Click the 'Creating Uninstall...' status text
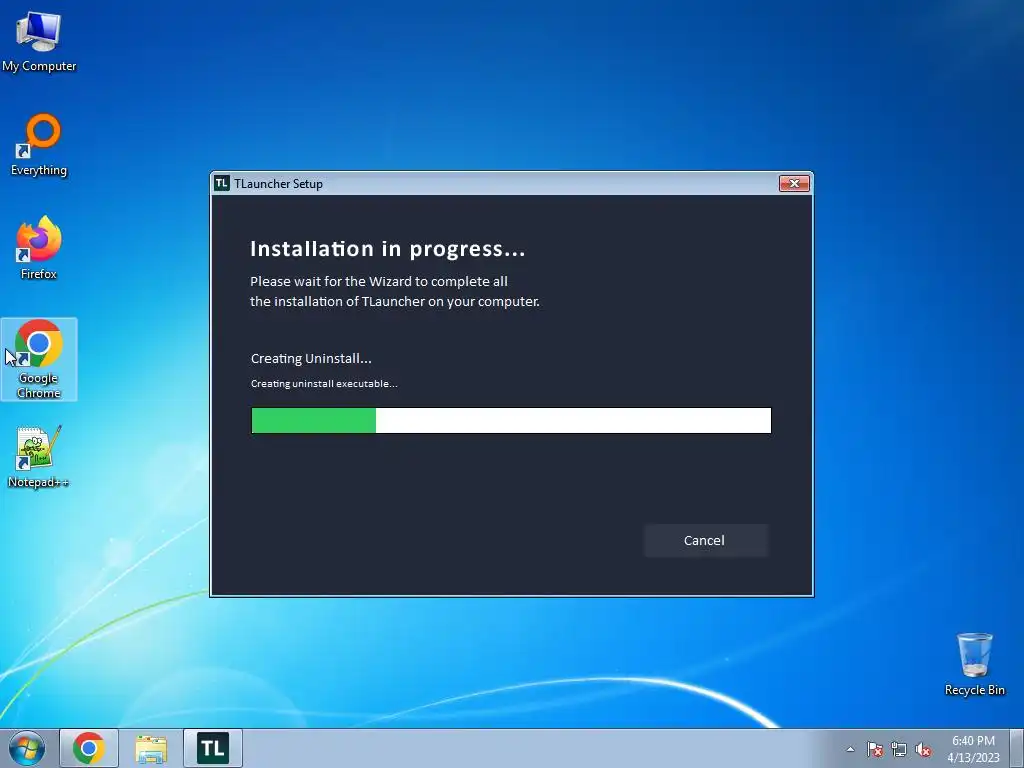Viewport: 1024px width, 768px height. coord(311,359)
